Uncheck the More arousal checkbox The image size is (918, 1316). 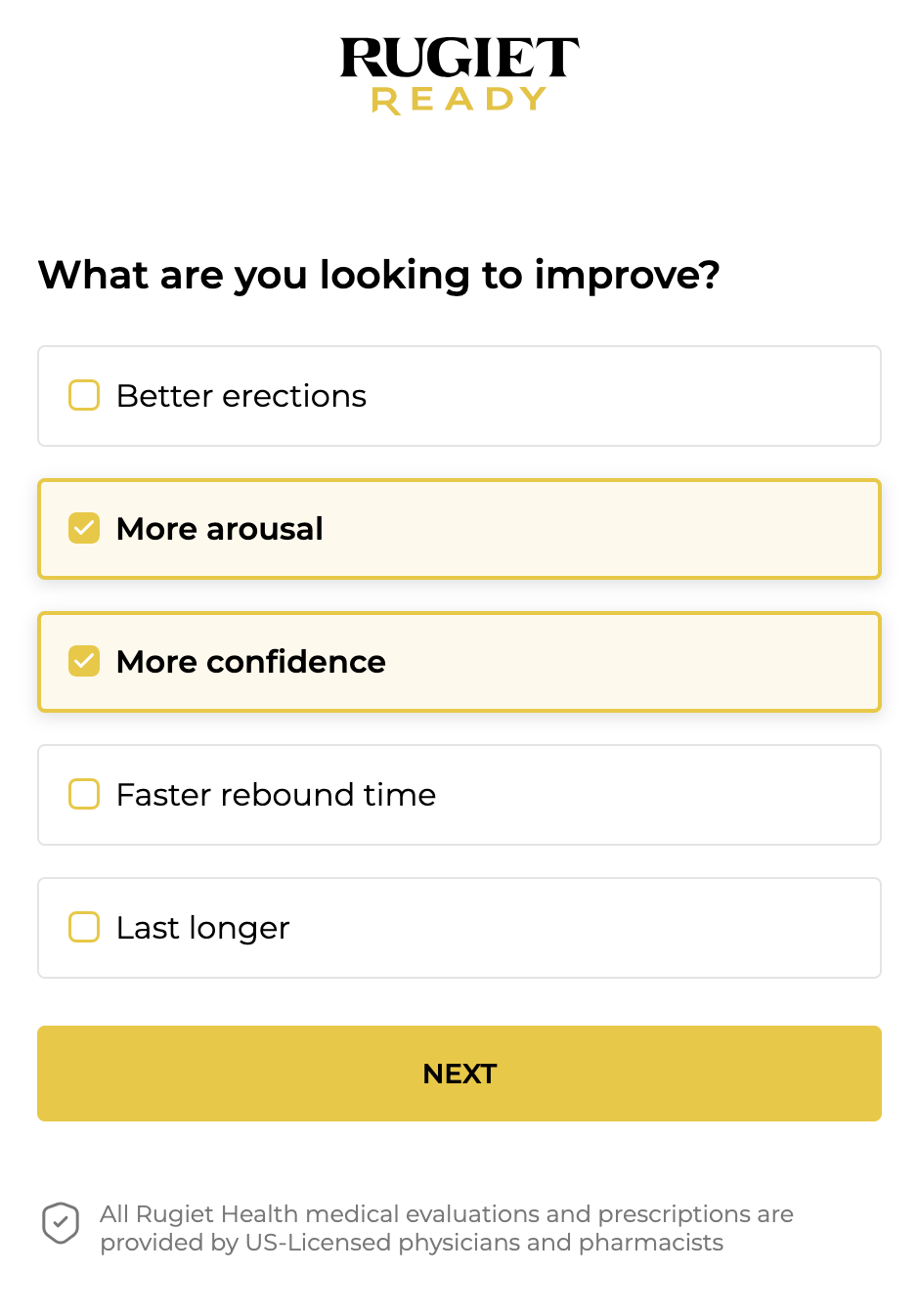[x=84, y=529]
